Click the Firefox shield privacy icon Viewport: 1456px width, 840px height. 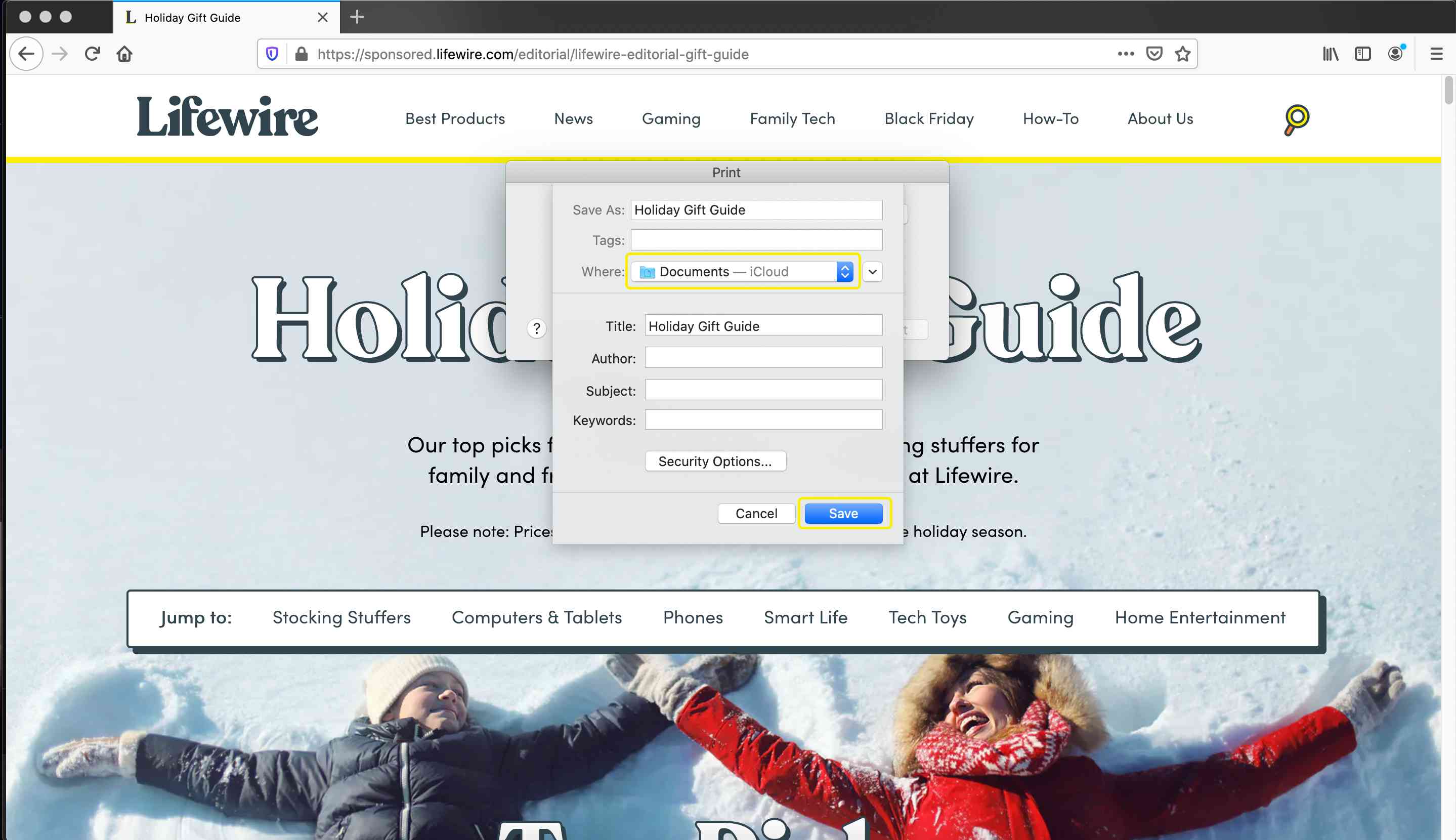273,54
